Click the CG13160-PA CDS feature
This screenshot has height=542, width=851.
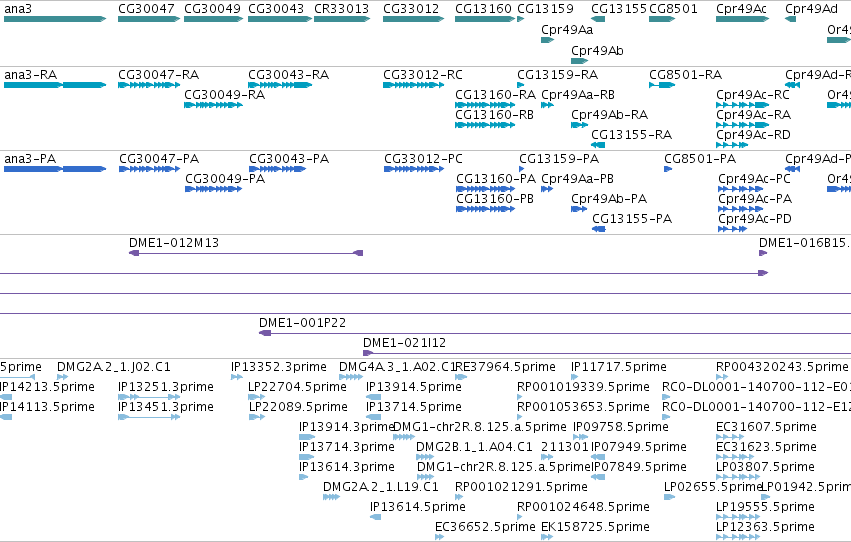coord(485,189)
